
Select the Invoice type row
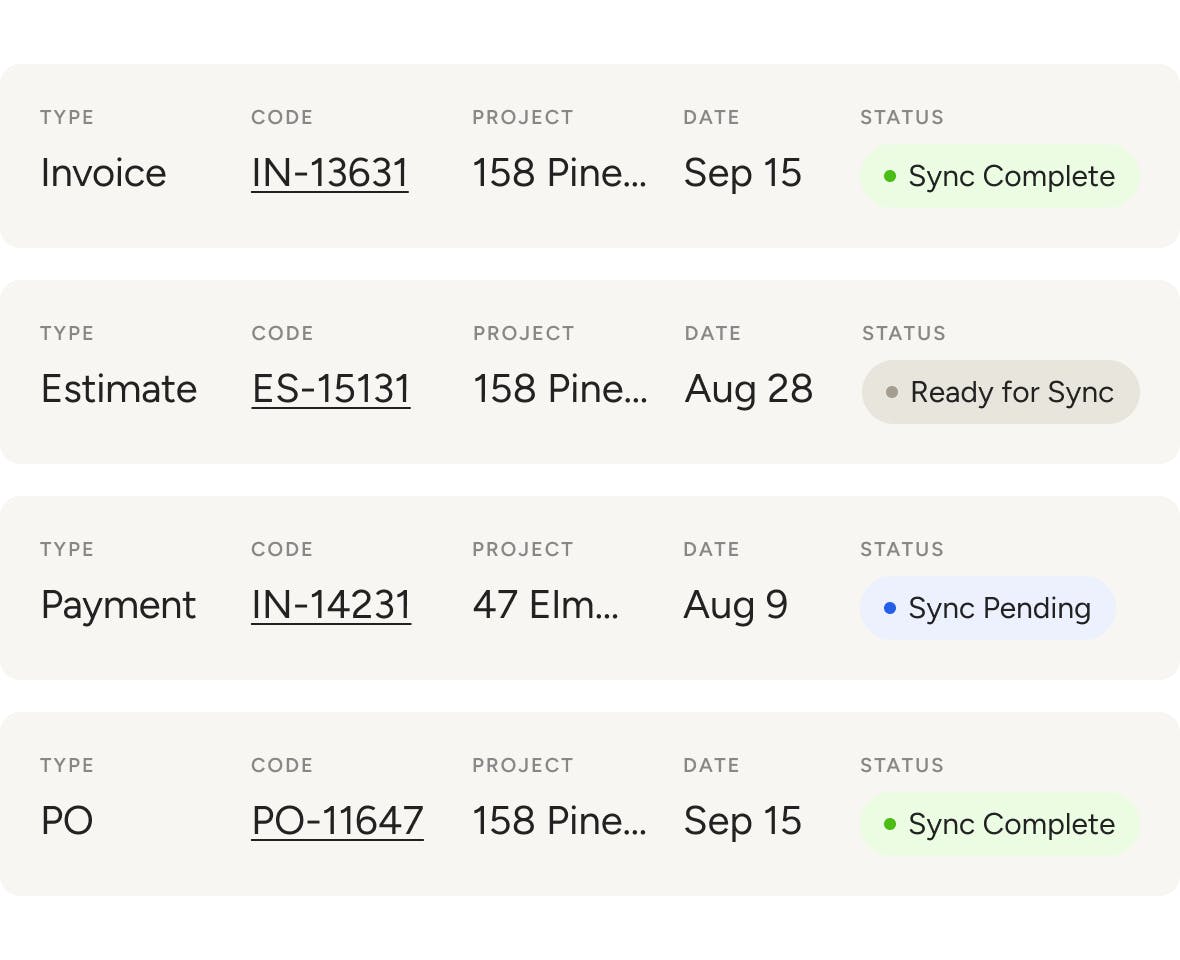click(103, 173)
